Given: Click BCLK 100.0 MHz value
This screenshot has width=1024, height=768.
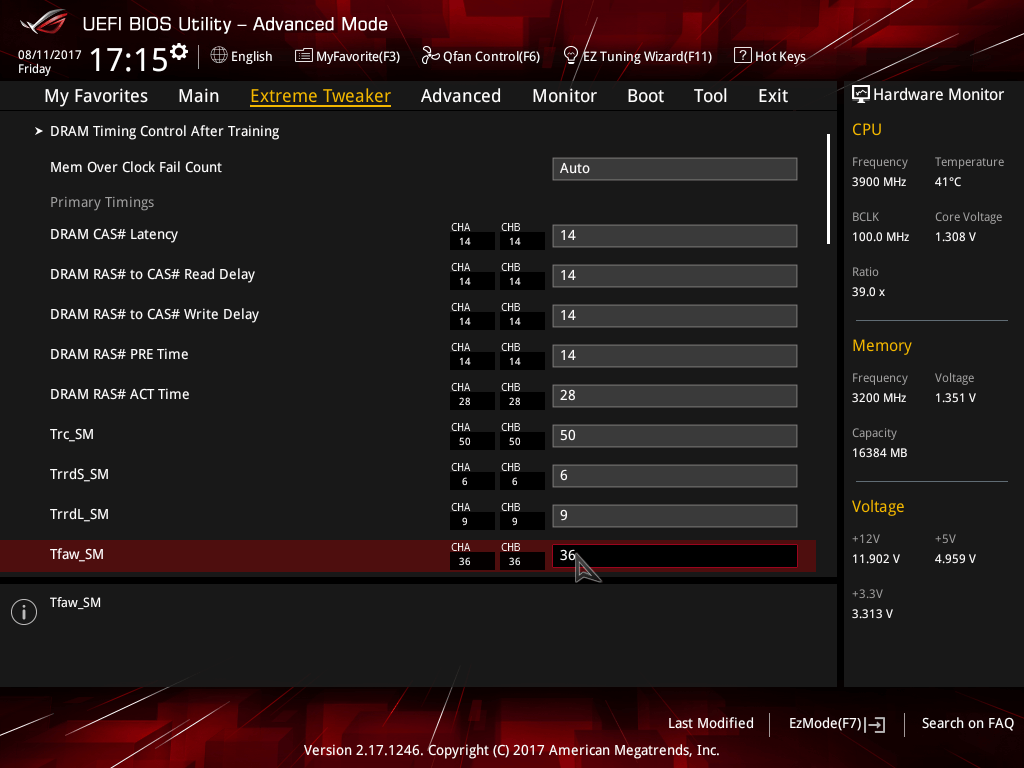Looking at the screenshot, I should click(x=880, y=236).
